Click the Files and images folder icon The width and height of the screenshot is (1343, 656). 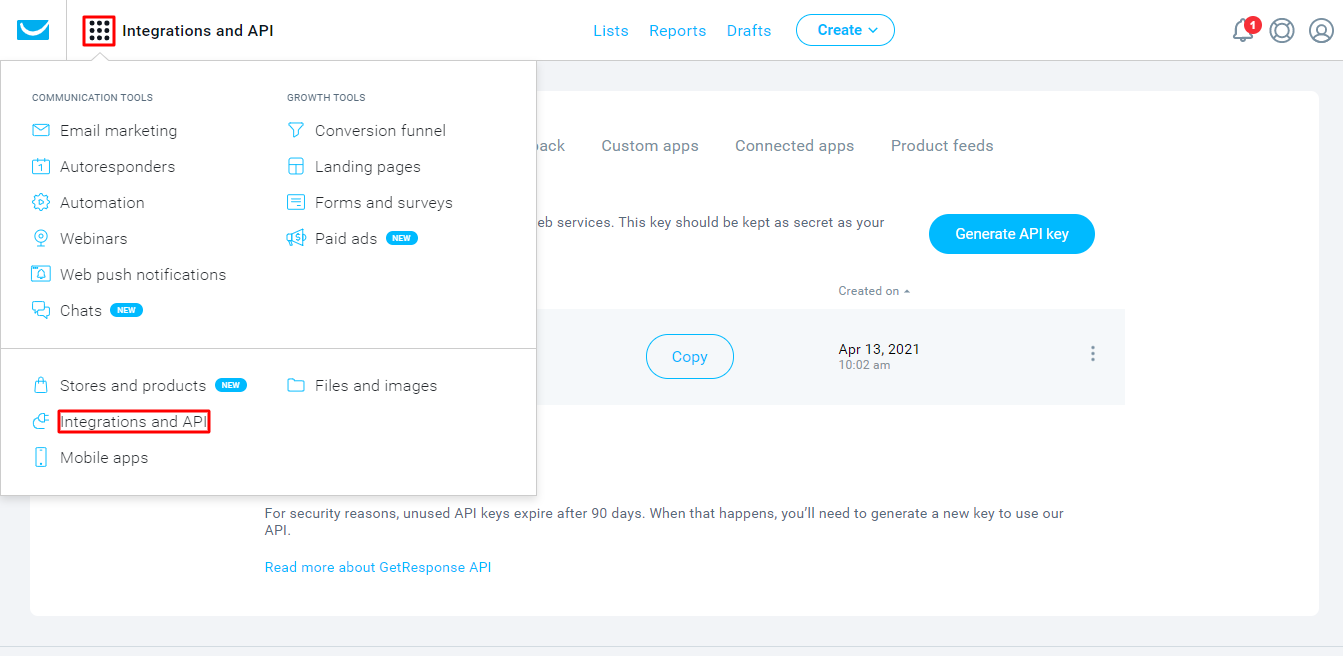[x=296, y=386]
